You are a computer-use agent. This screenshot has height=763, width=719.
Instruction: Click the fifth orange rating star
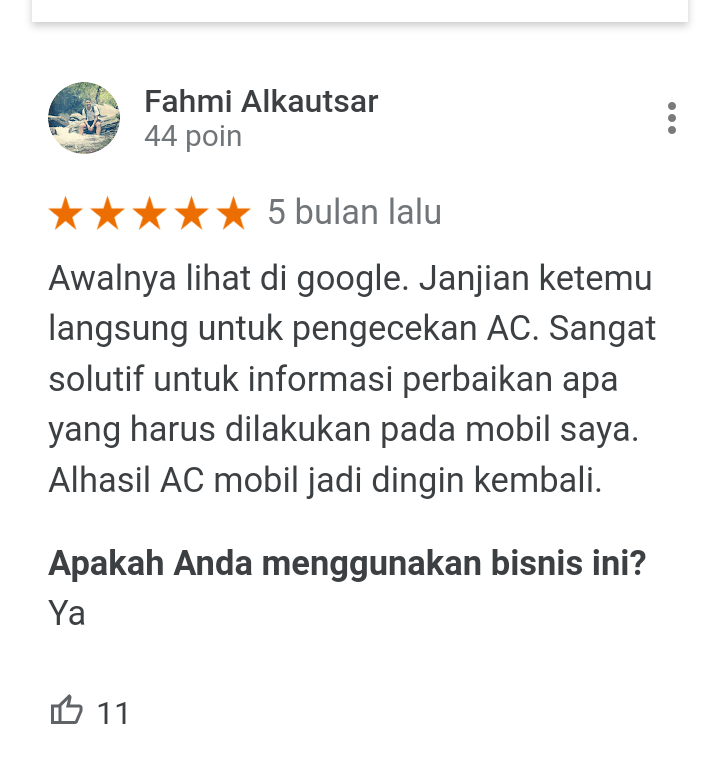click(x=234, y=213)
